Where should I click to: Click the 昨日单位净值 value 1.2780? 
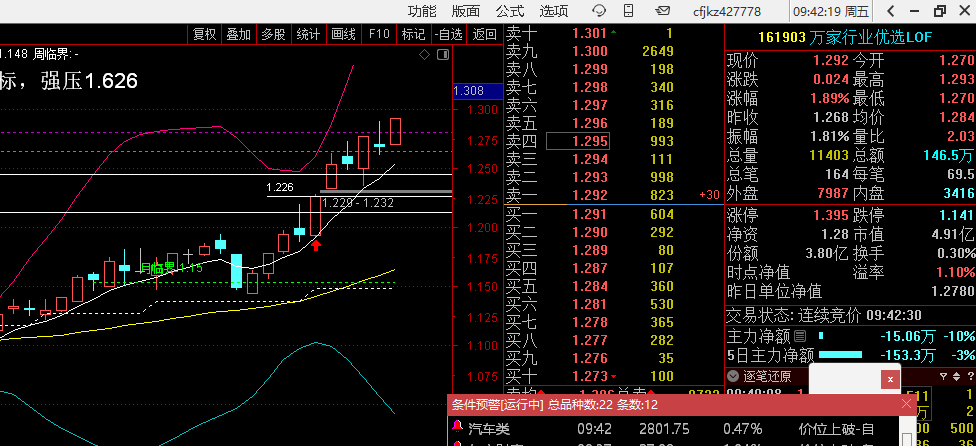pyautogui.click(x=952, y=291)
